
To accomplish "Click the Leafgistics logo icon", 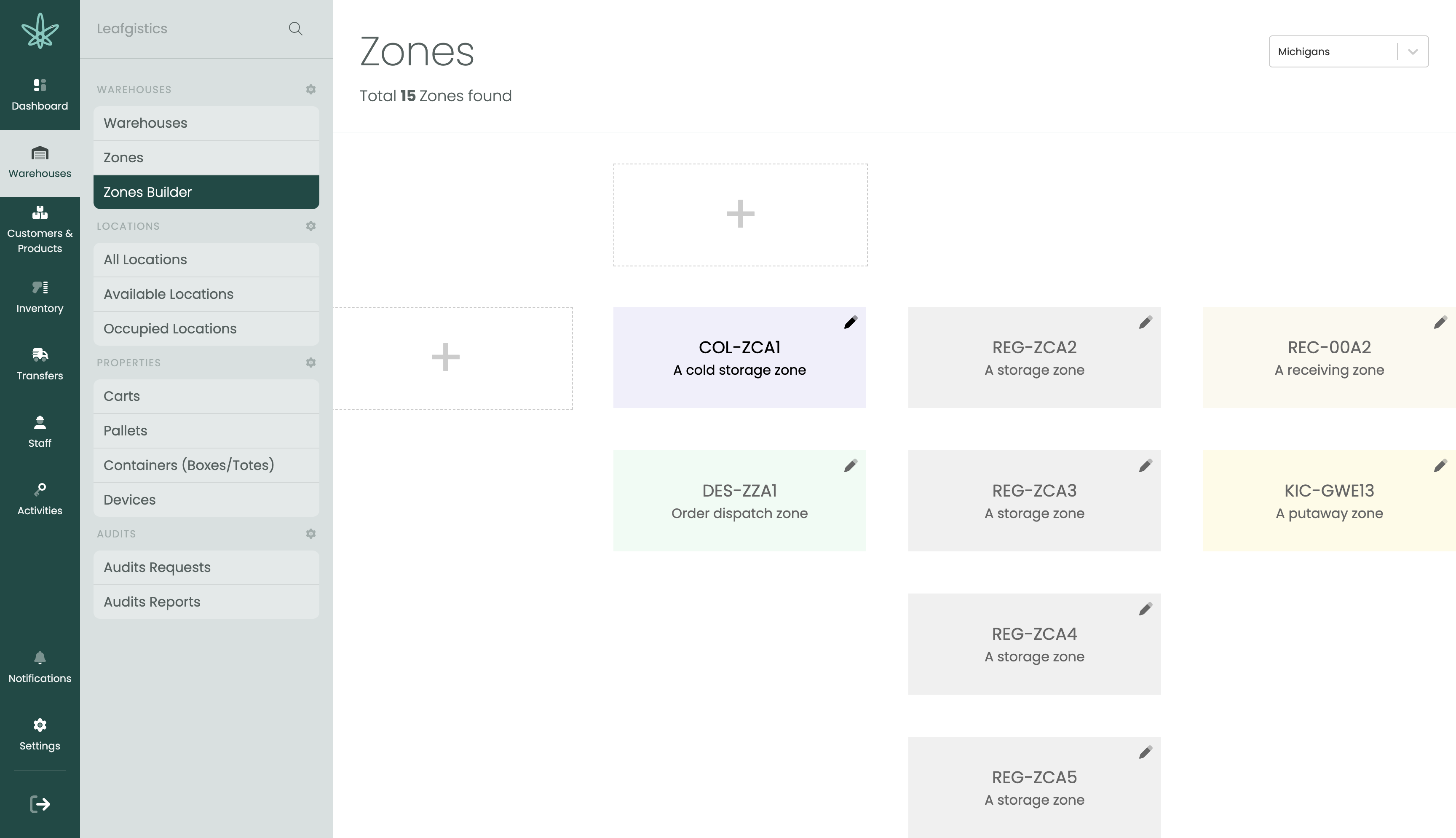I will coord(40,30).
